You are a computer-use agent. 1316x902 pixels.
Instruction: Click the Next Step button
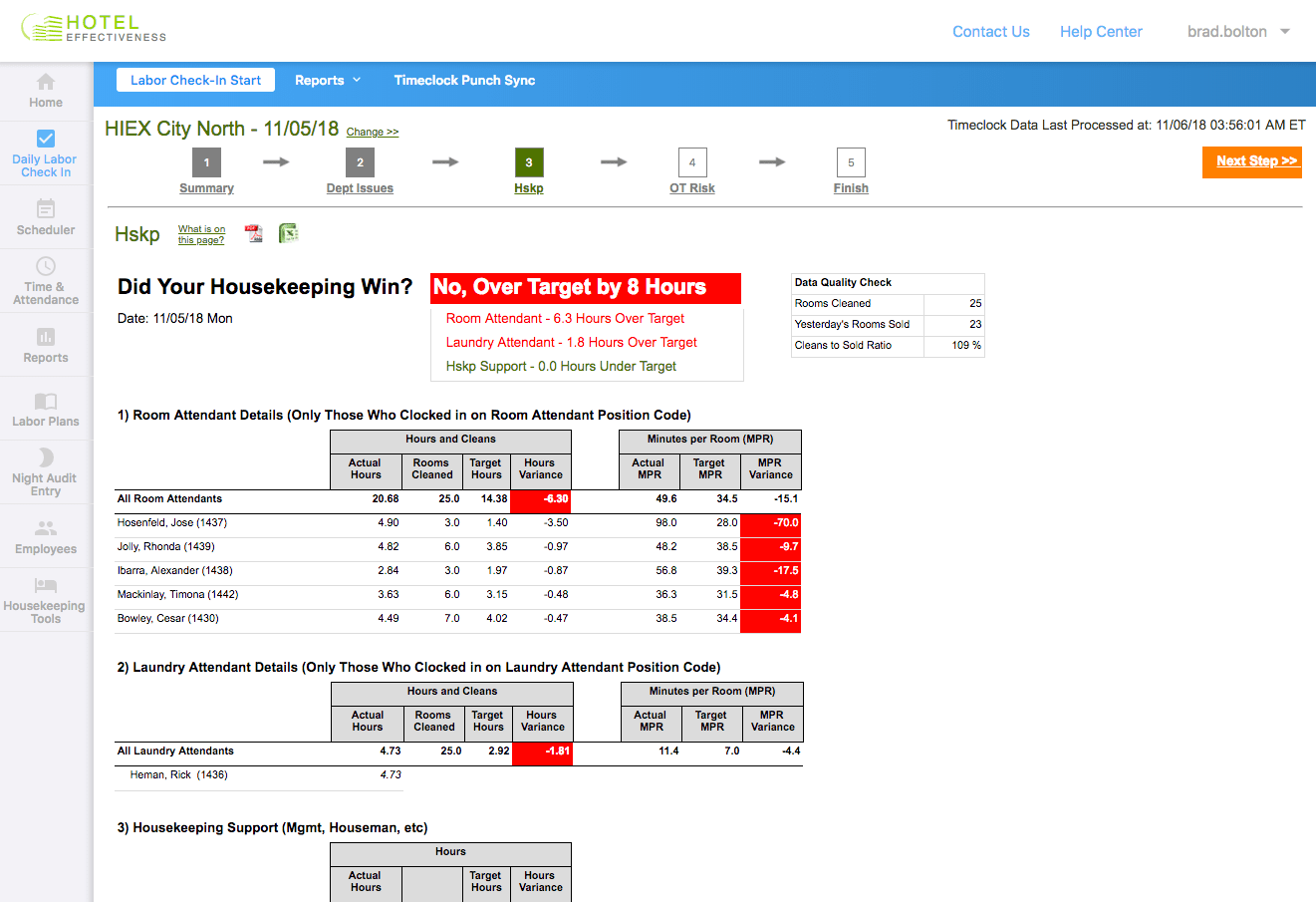click(1251, 161)
